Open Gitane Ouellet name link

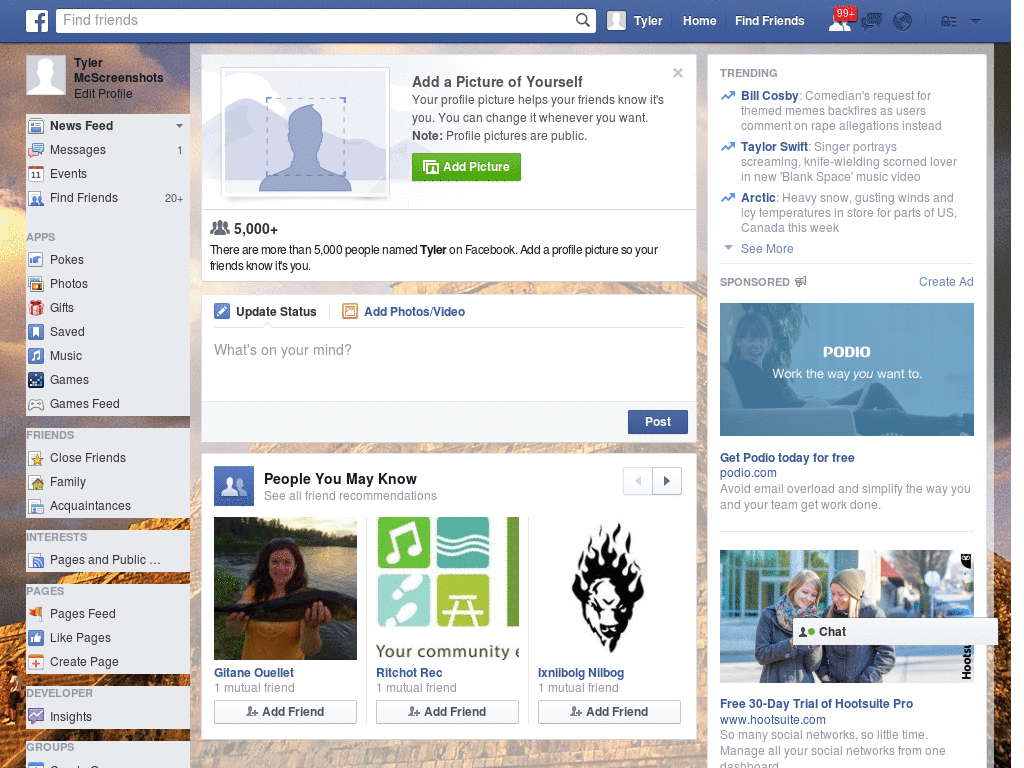(x=253, y=673)
